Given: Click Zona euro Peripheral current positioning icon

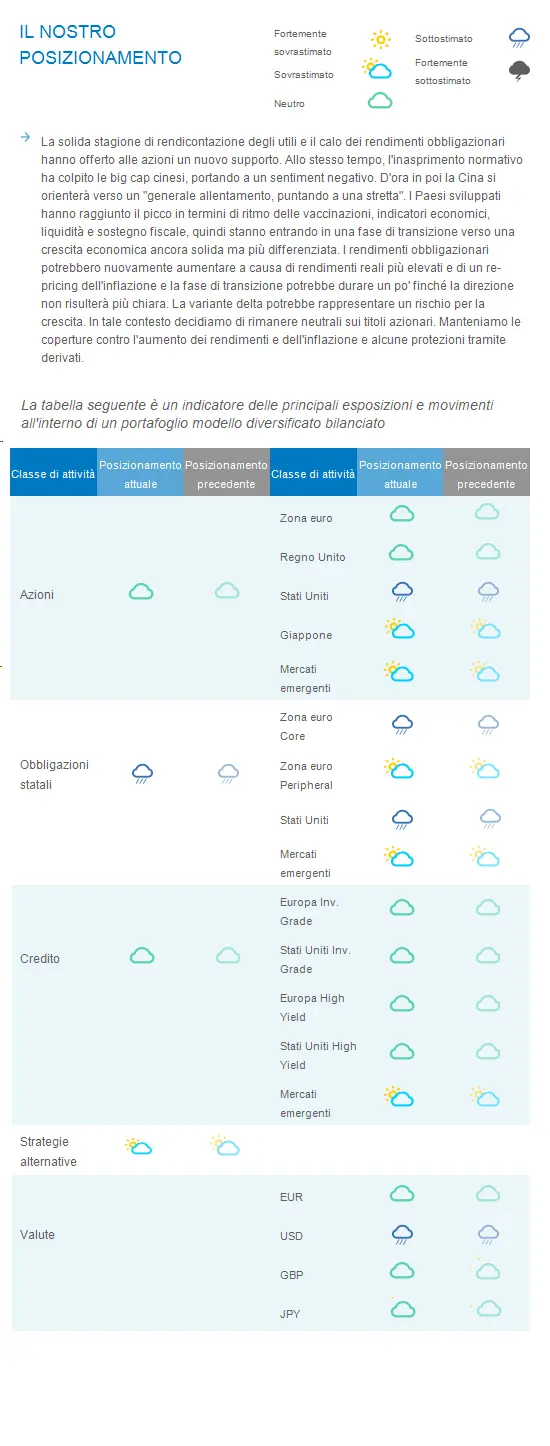Looking at the screenshot, I should (399, 768).
